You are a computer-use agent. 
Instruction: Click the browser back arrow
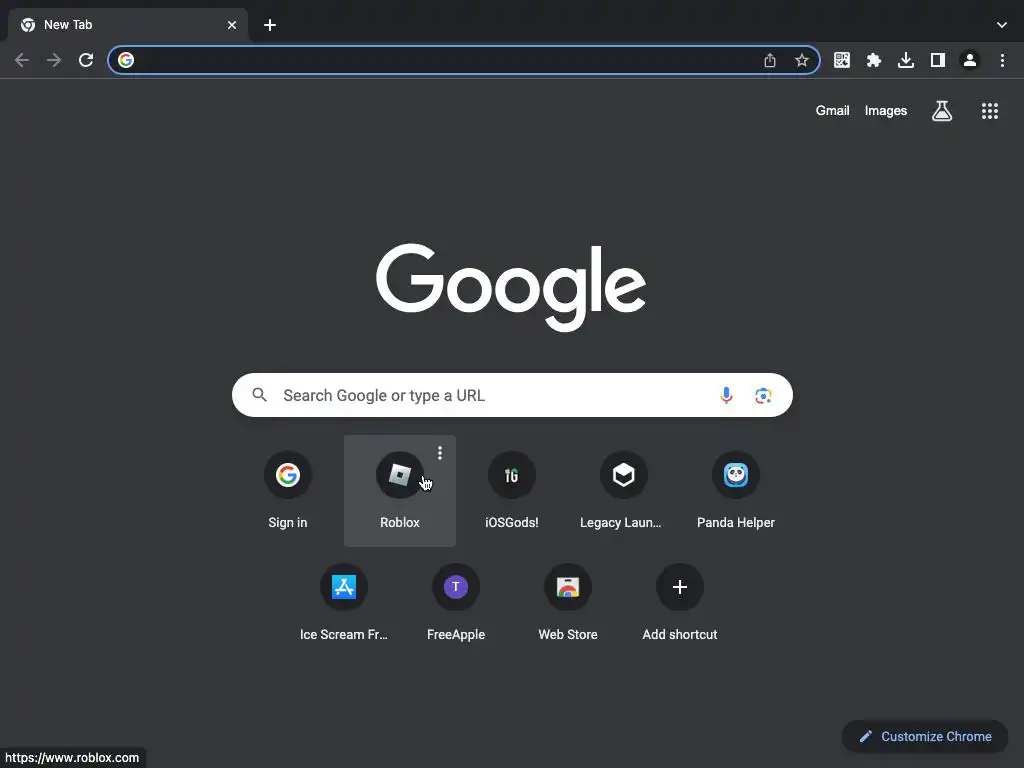click(22, 61)
